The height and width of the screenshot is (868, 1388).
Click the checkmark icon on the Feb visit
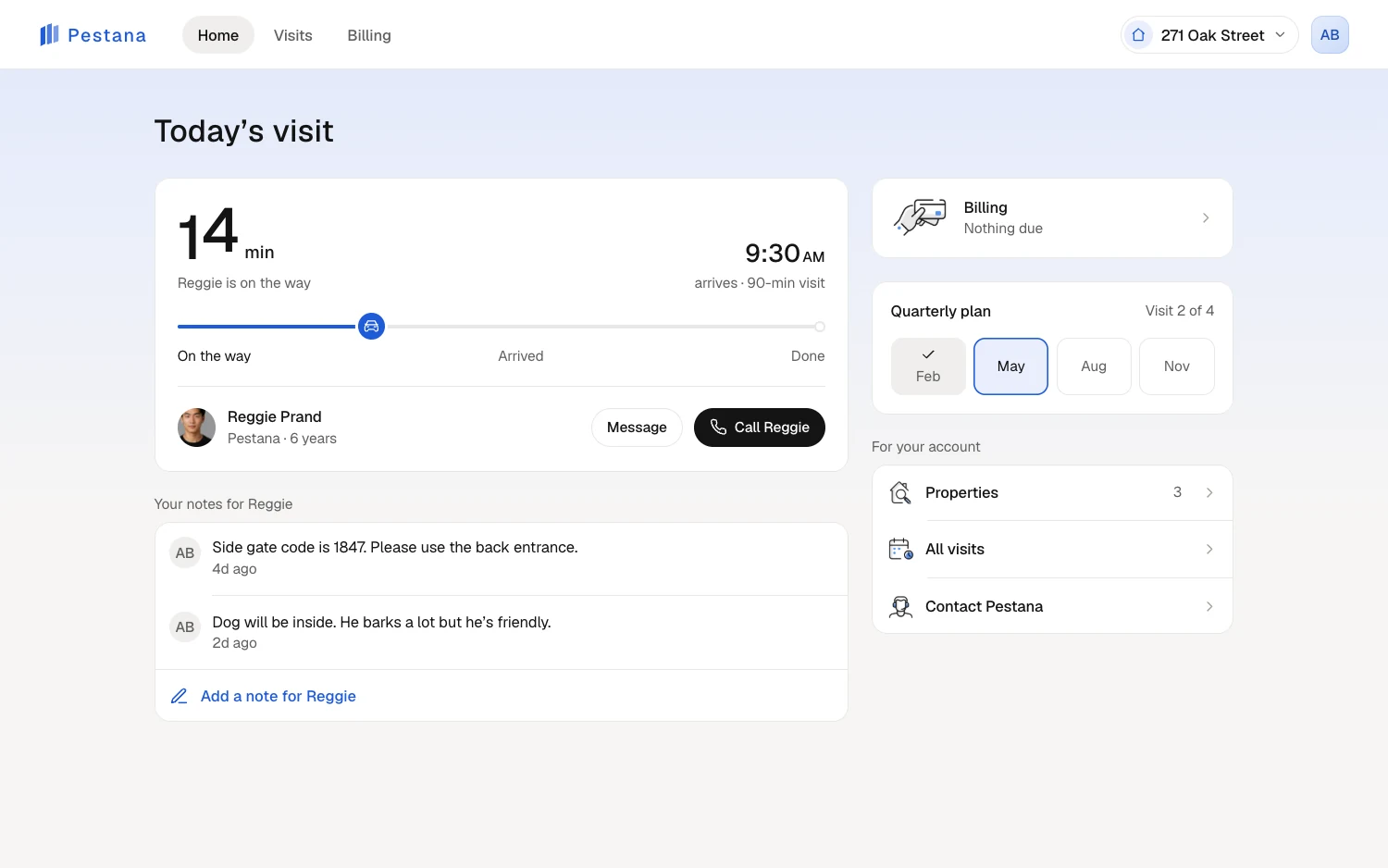(x=928, y=354)
